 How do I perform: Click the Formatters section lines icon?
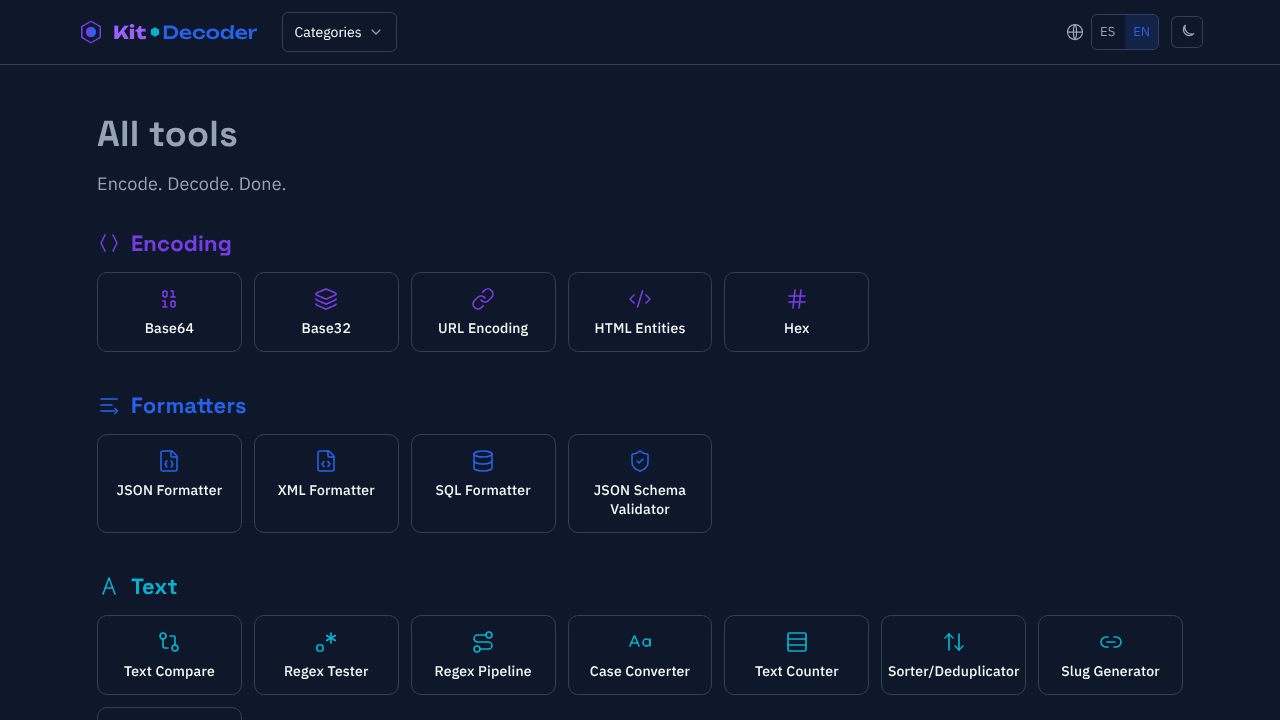109,405
